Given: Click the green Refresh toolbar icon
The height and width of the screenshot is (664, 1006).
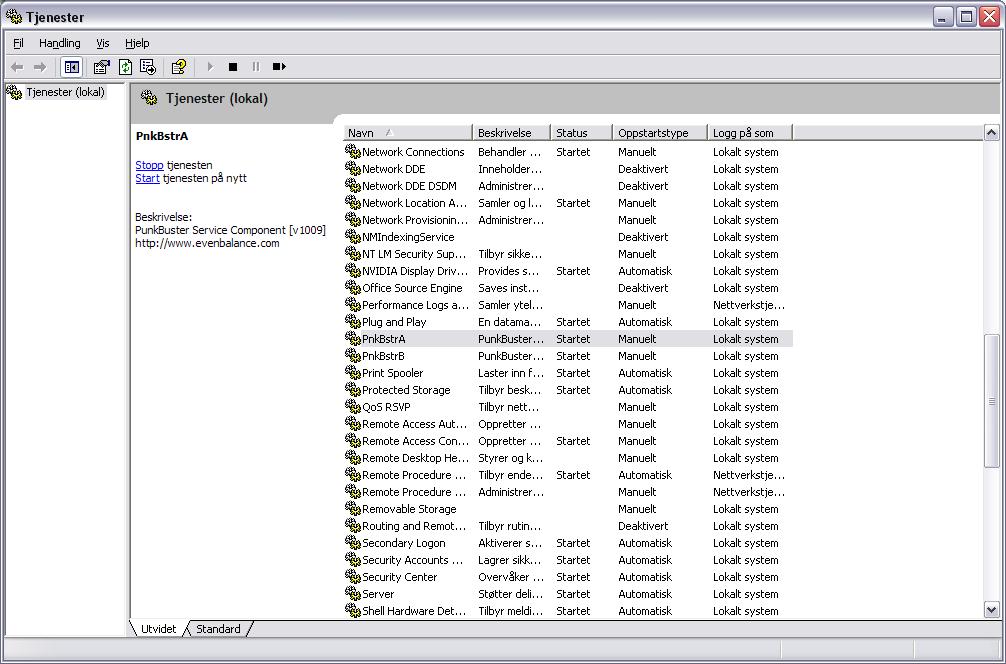Looking at the screenshot, I should (x=125, y=67).
